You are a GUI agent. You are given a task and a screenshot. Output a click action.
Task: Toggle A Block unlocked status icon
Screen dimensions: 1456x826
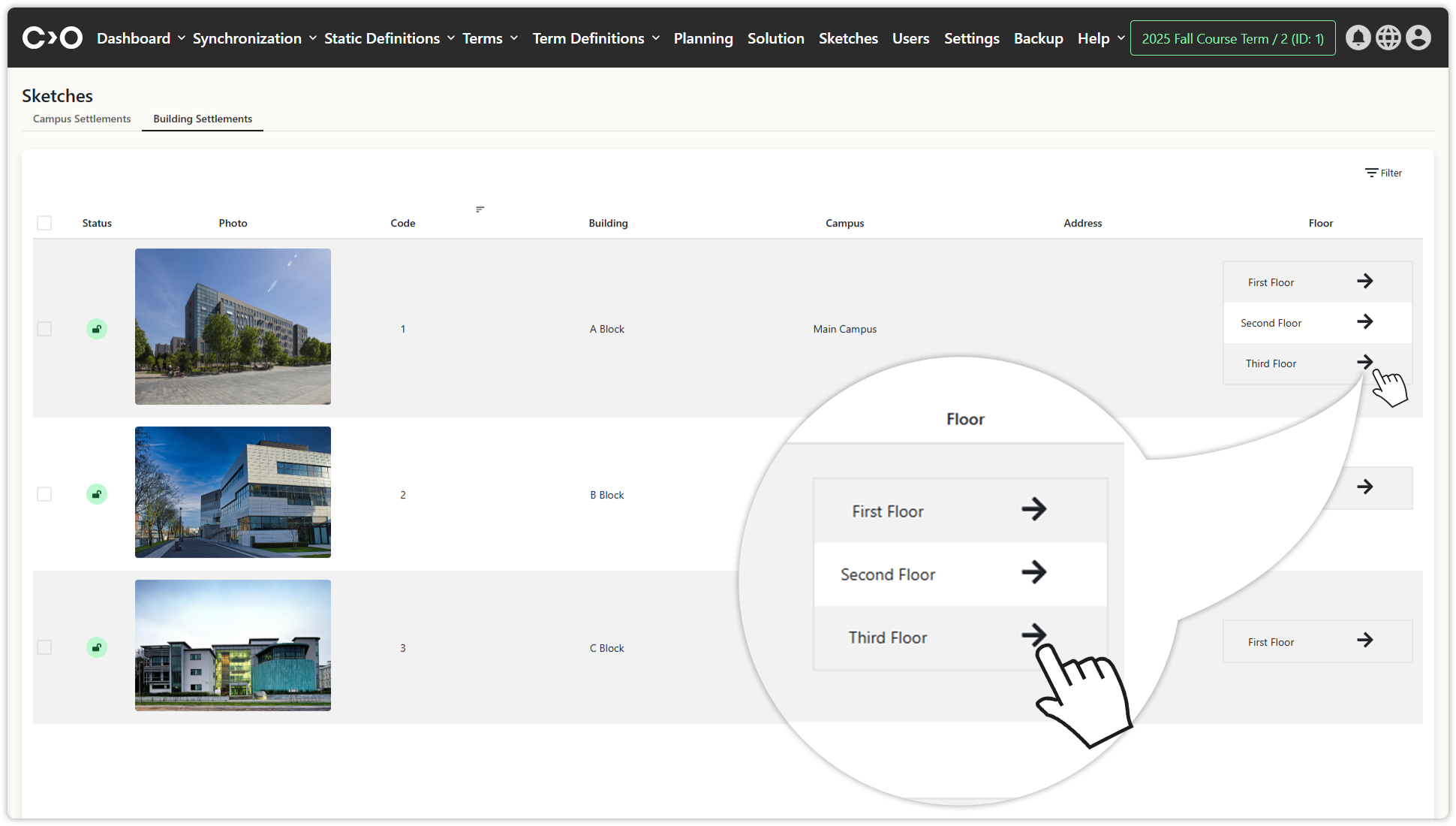coord(97,329)
